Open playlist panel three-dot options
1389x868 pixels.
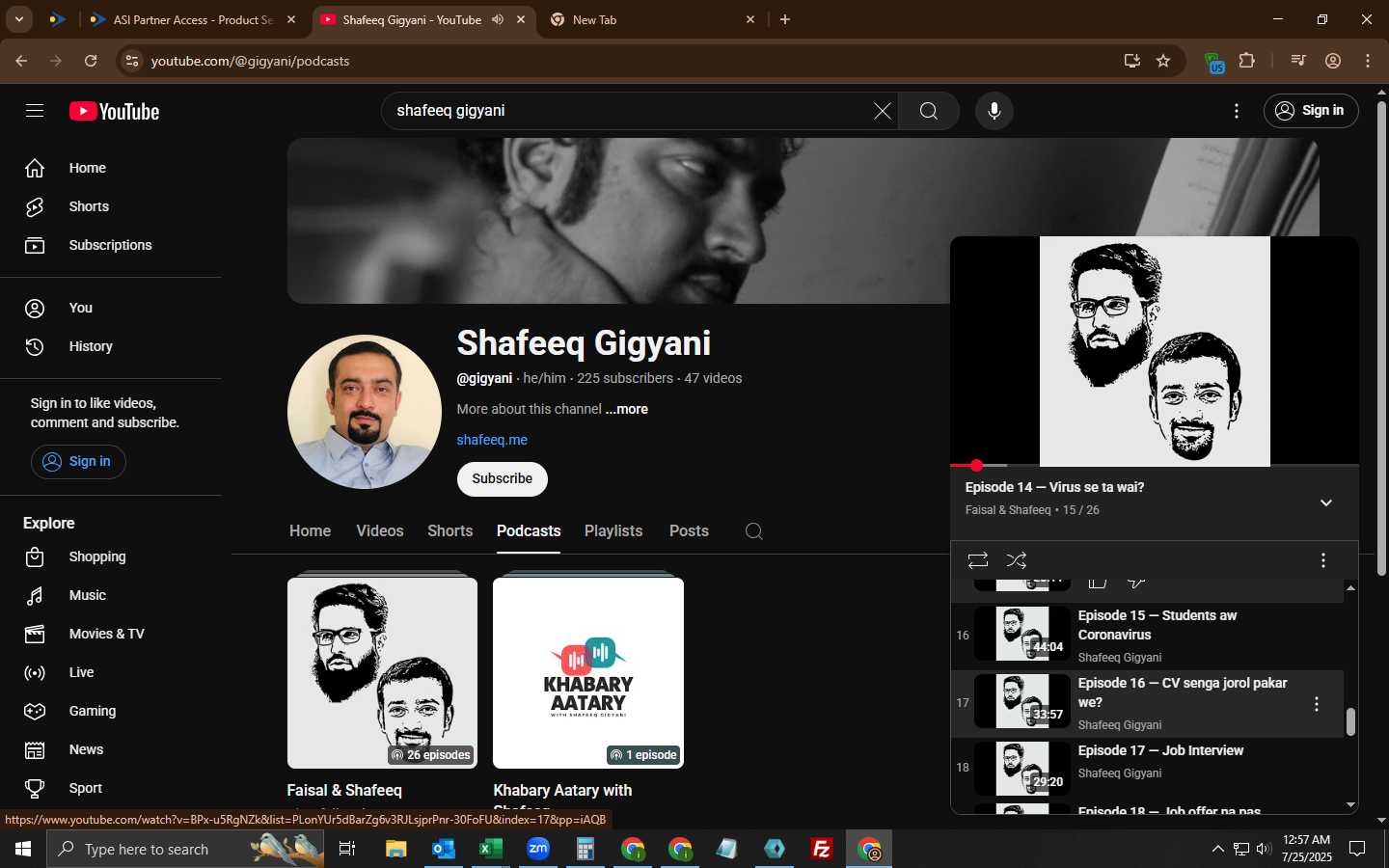1322,560
